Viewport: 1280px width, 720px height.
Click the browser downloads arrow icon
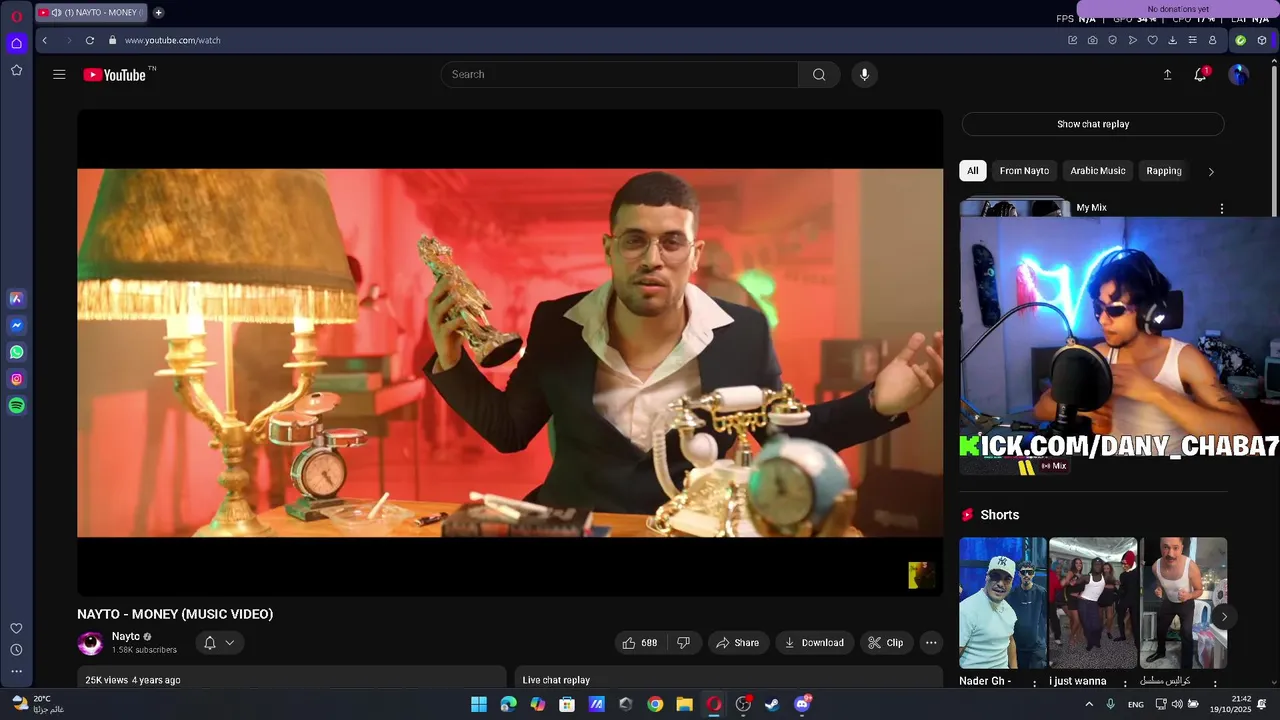coord(1172,40)
